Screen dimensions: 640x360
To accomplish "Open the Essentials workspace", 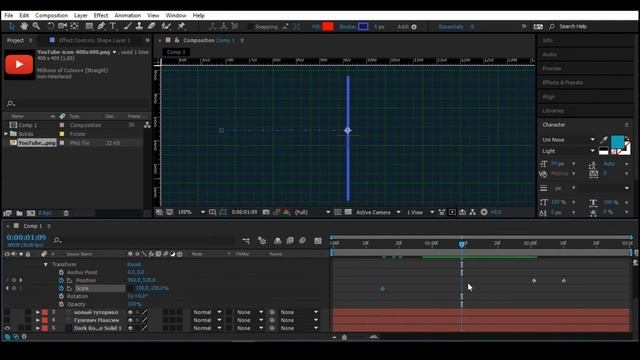I will pyautogui.click(x=451, y=27).
